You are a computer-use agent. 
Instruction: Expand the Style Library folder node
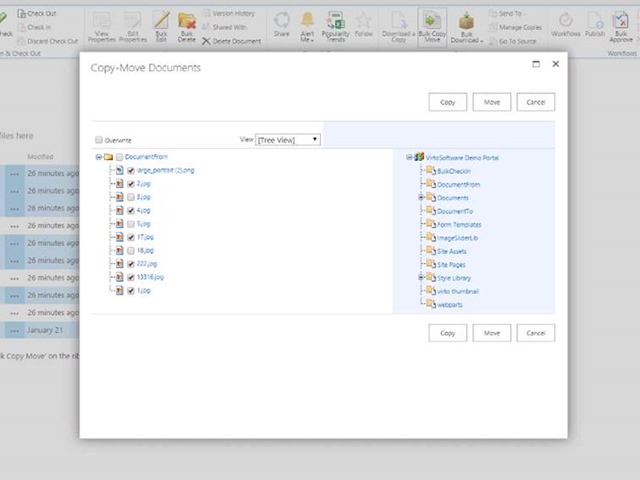coord(421,278)
